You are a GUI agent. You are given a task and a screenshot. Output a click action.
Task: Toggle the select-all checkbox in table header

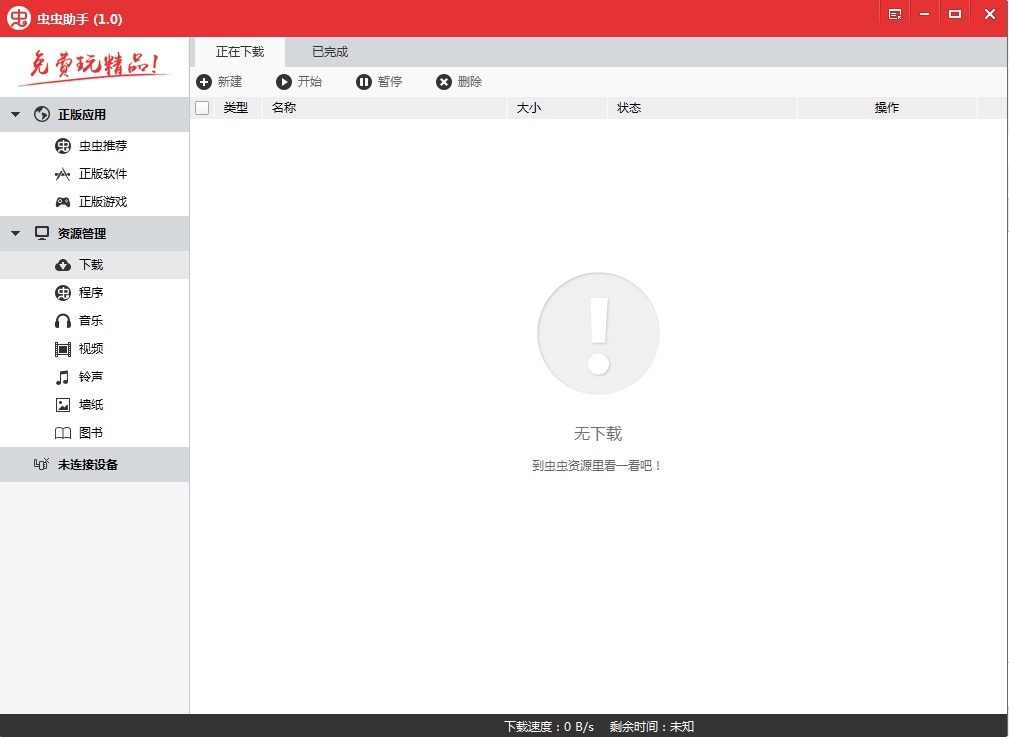tap(202, 108)
